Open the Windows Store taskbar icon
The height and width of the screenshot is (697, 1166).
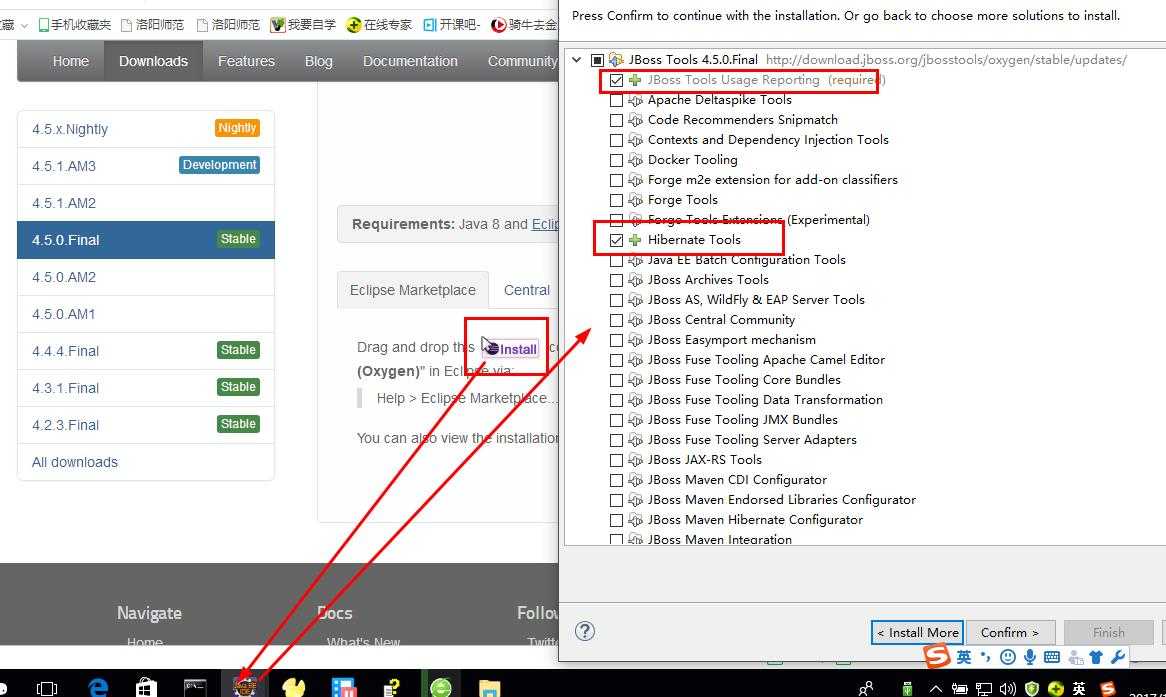point(146,687)
